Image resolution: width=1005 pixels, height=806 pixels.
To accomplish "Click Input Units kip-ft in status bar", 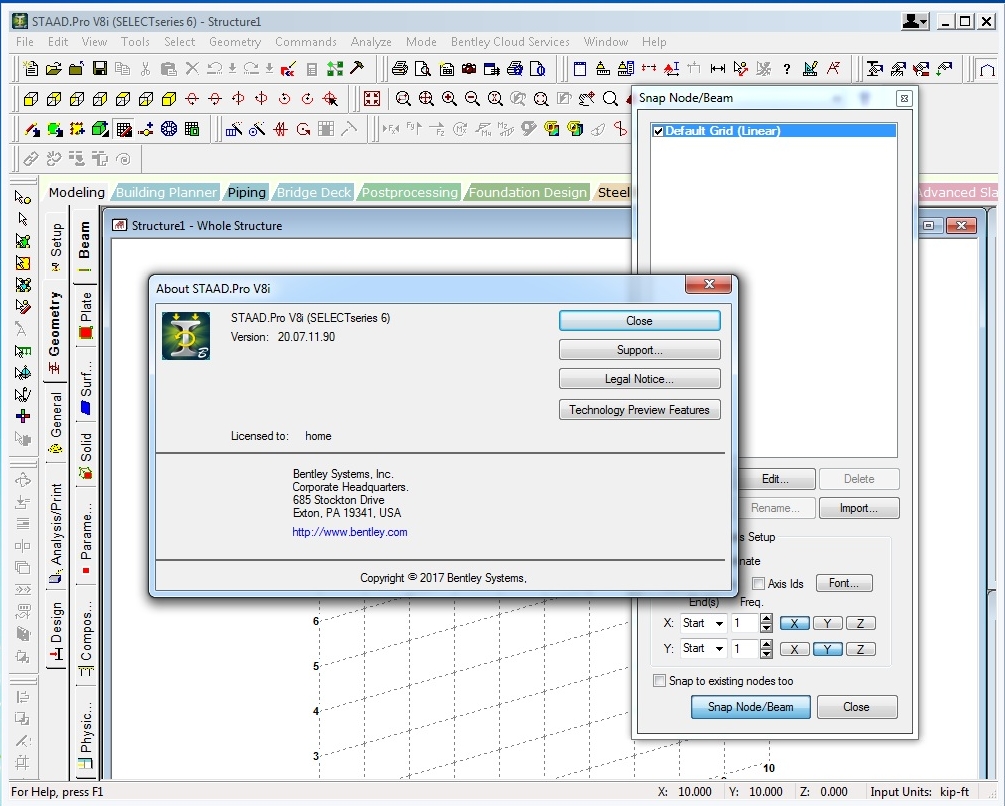I will click(920, 792).
